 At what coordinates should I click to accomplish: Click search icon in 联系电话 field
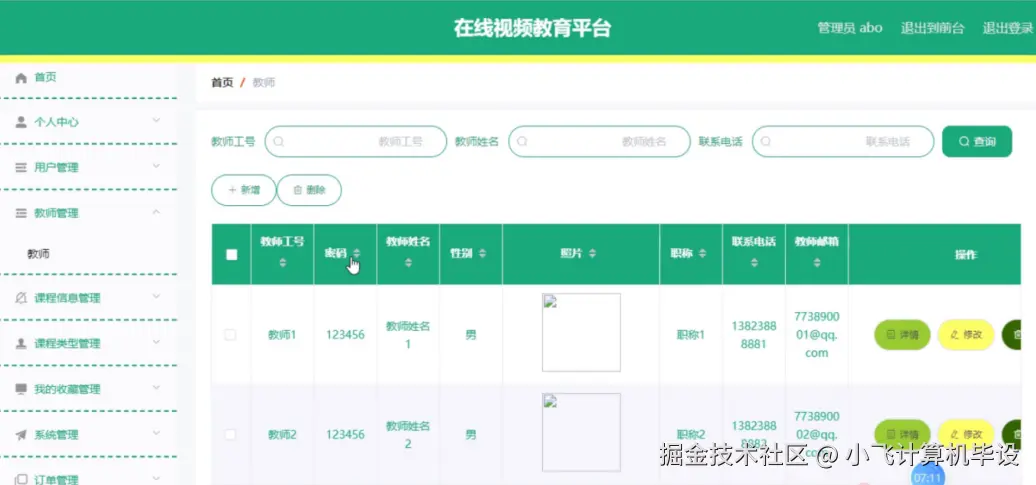point(766,141)
